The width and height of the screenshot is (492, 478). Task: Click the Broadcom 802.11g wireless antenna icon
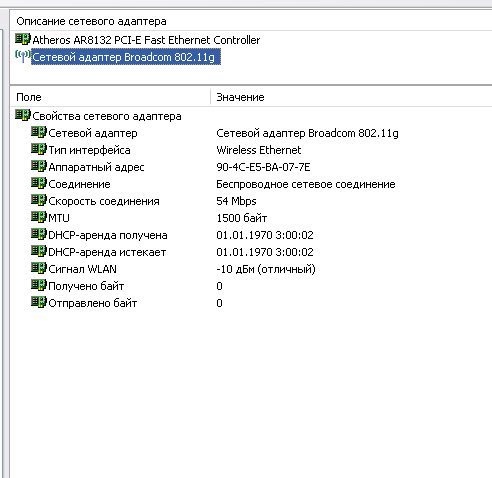point(23,56)
